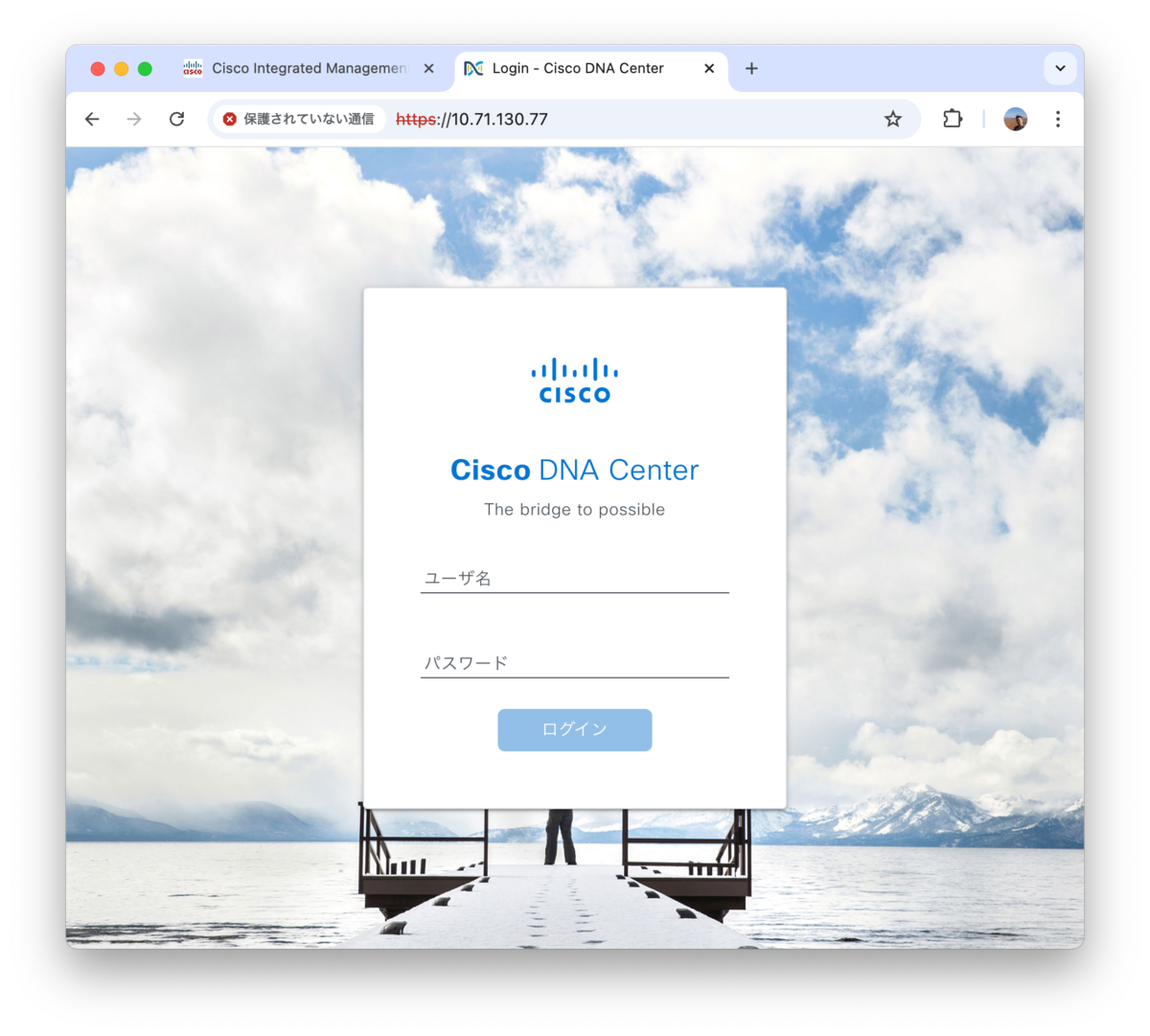Click the ログイン button
Image resolution: width=1150 pixels, height=1036 pixels.
pyautogui.click(x=575, y=729)
